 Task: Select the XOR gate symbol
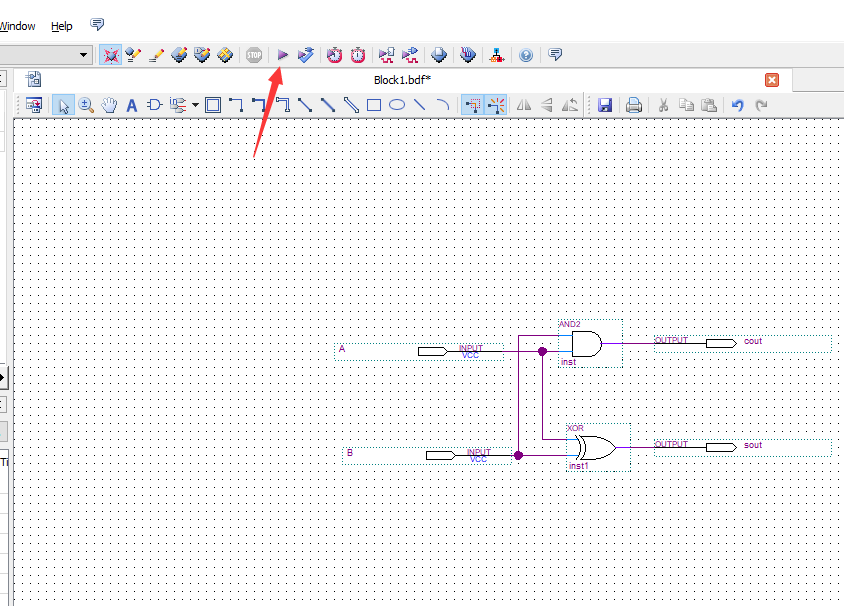pyautogui.click(x=598, y=448)
